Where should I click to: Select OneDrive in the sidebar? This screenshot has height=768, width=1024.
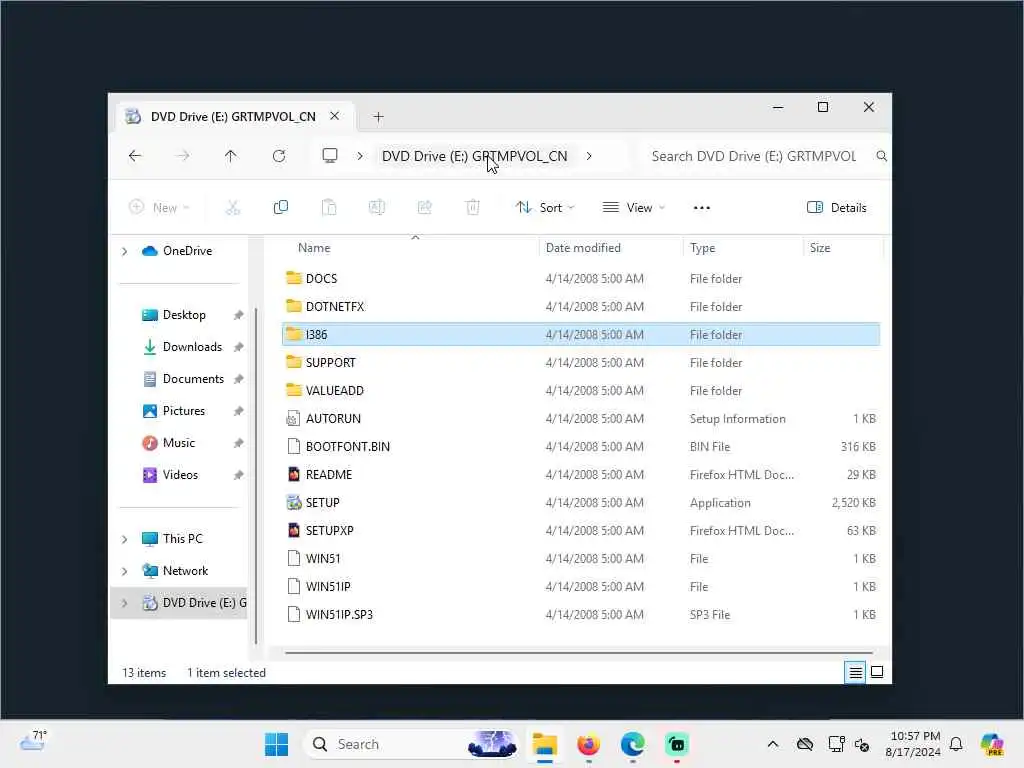(187, 251)
